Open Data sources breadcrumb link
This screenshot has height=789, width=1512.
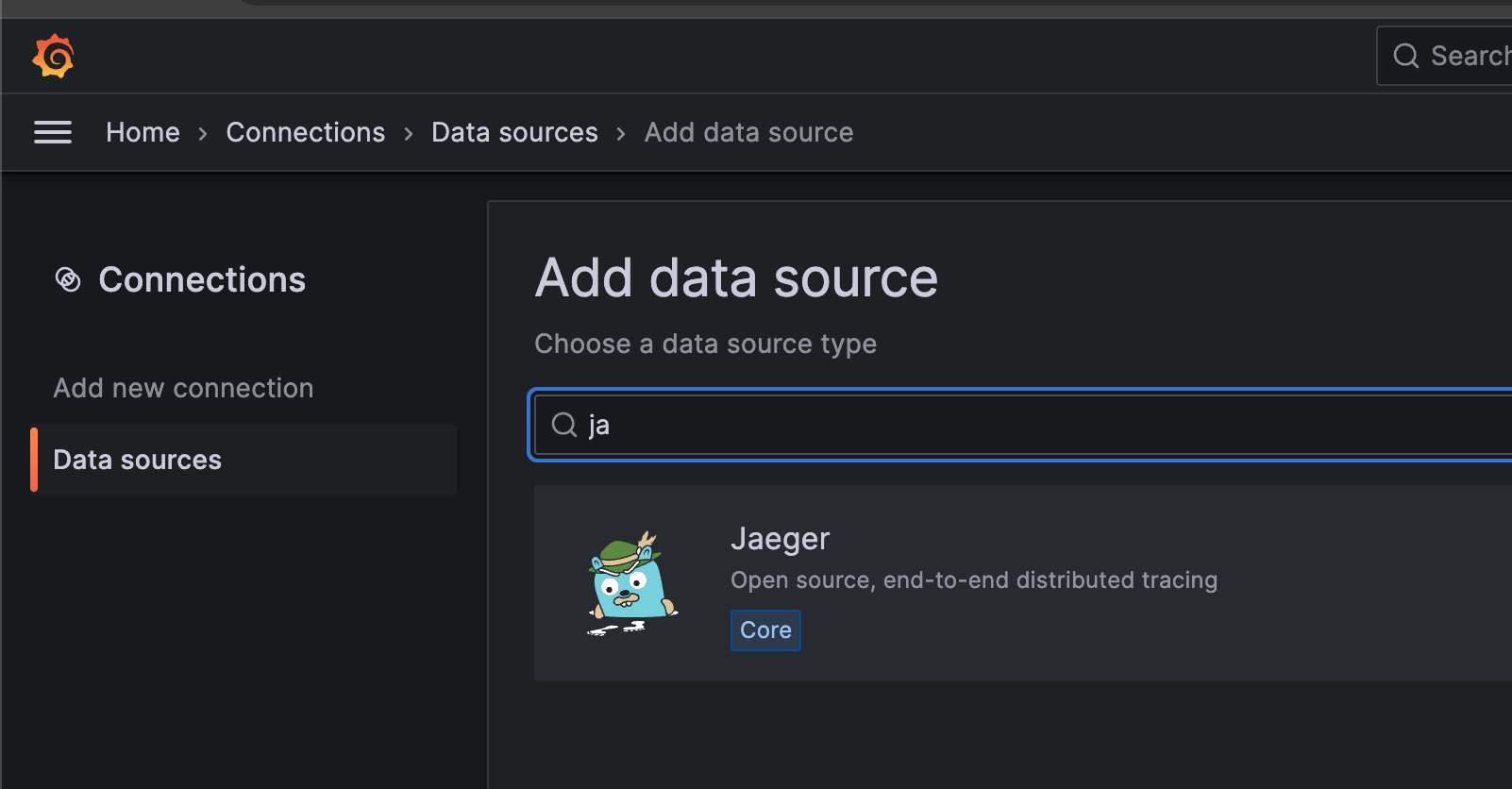[x=514, y=133]
